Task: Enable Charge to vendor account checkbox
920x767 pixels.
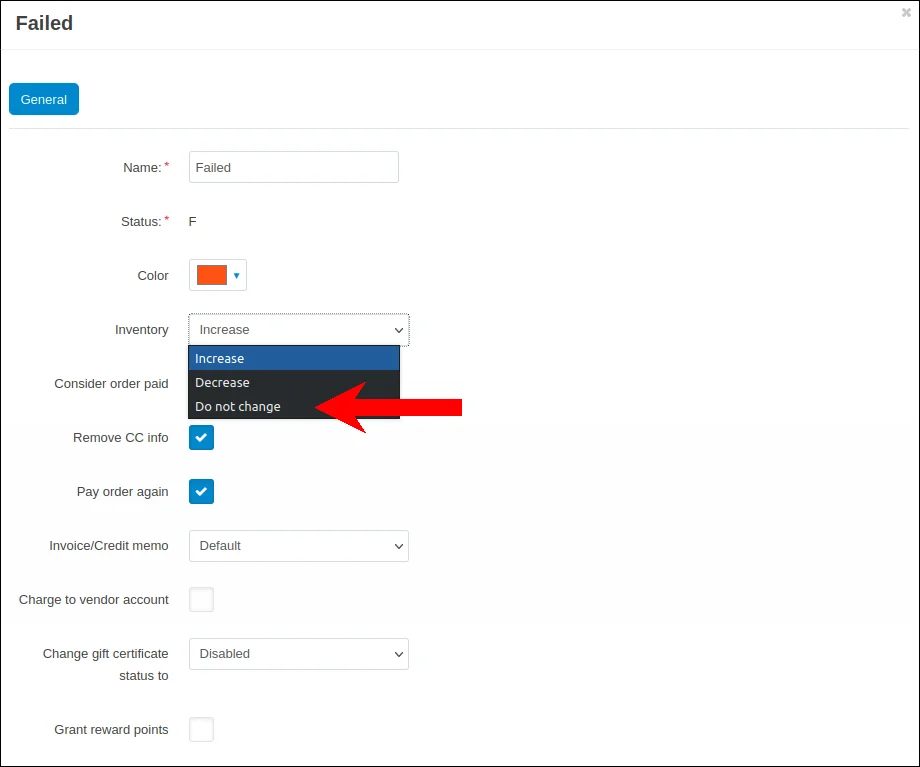Action: pos(201,600)
